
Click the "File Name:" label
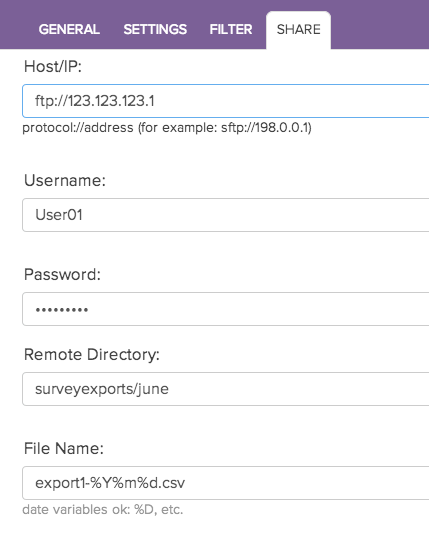click(x=64, y=449)
